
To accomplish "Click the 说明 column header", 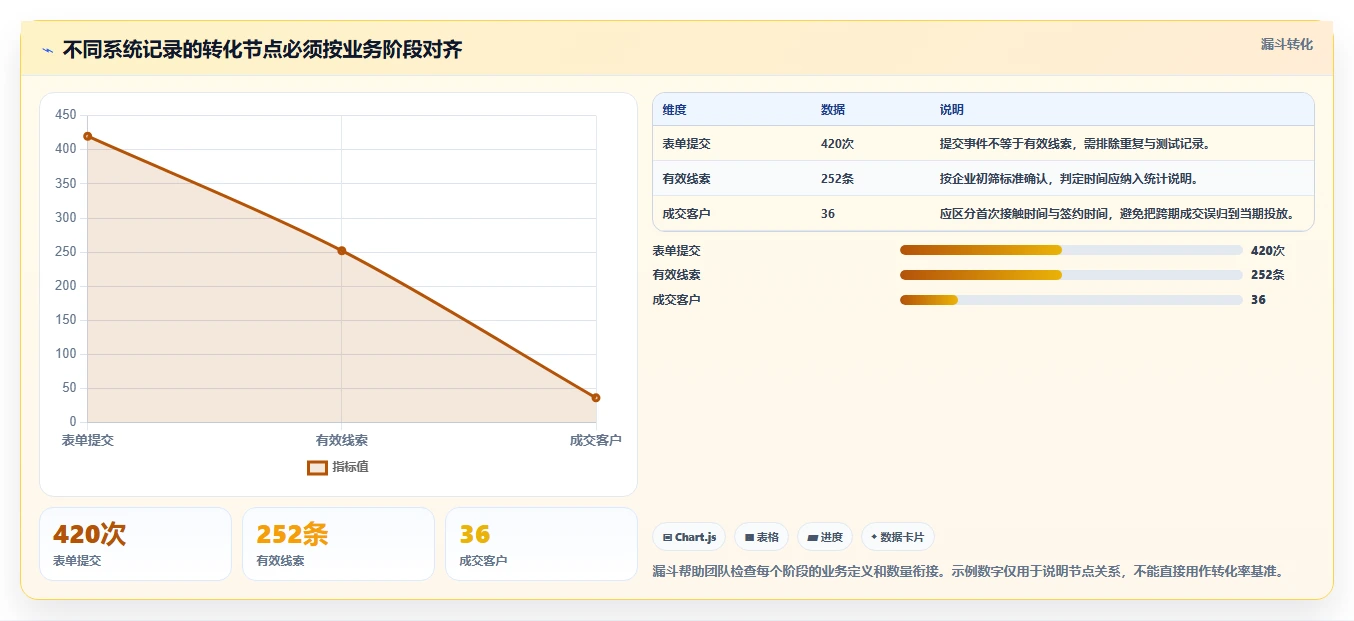I will click(x=952, y=110).
